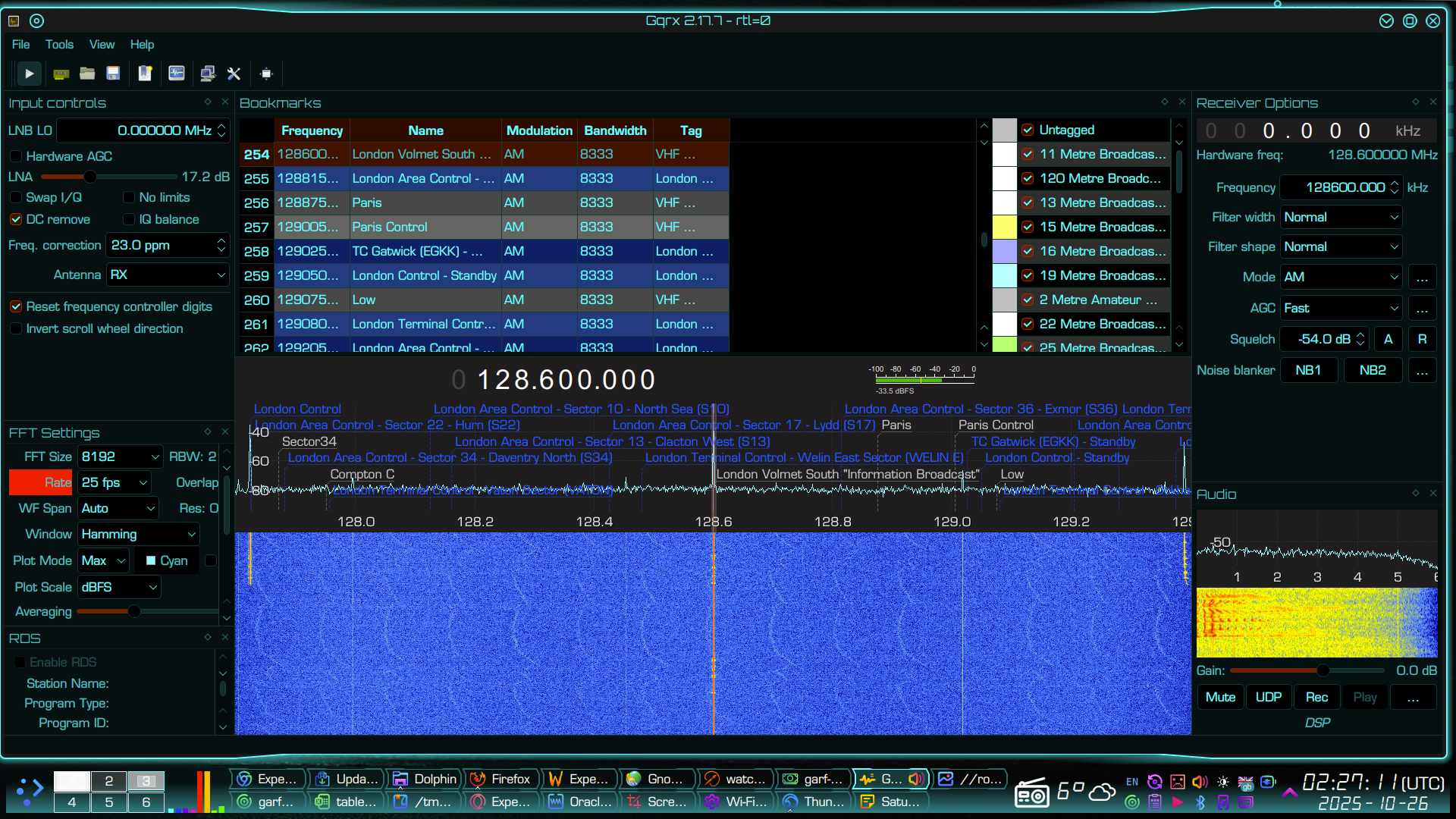The width and height of the screenshot is (1456, 819).
Task: Click the LNA gain slider handle
Action: (89, 177)
